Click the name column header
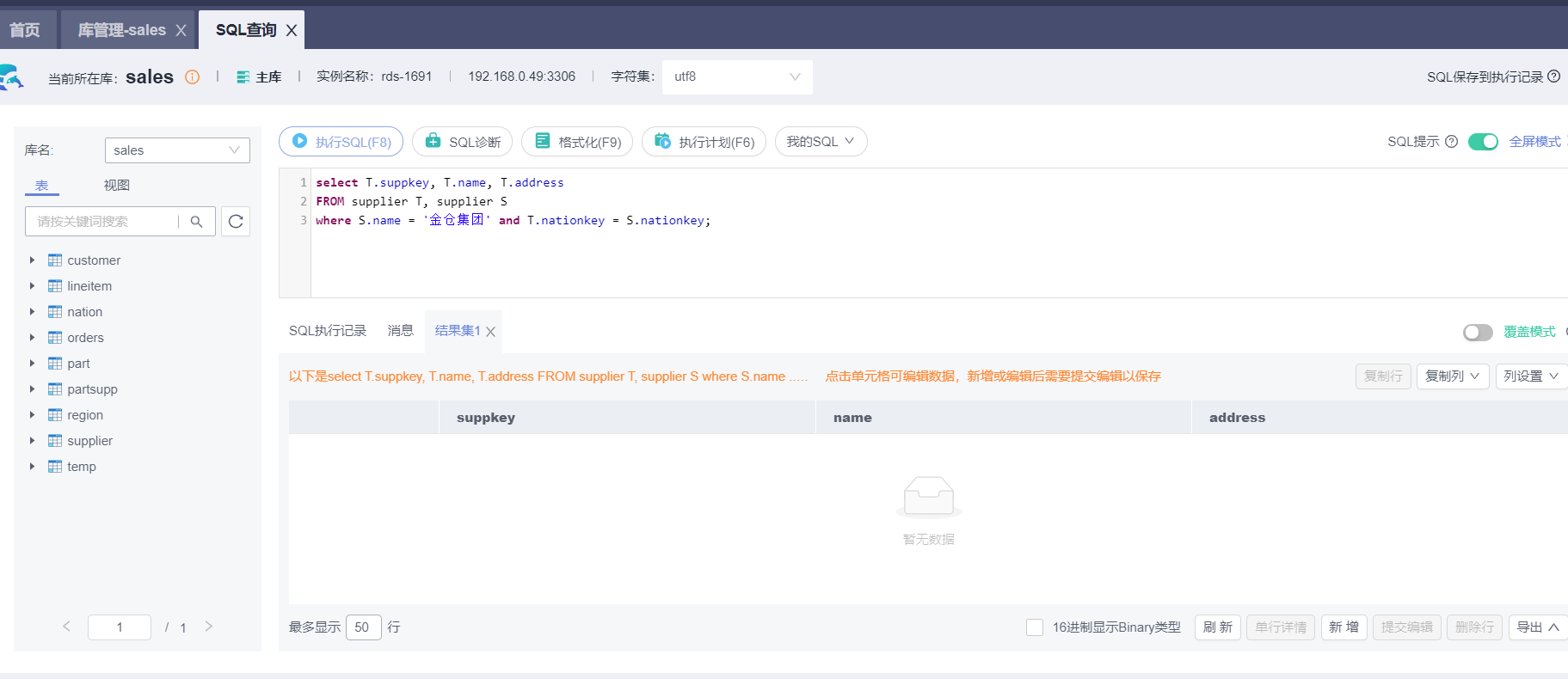Viewport: 1568px width, 679px height. point(1003,417)
